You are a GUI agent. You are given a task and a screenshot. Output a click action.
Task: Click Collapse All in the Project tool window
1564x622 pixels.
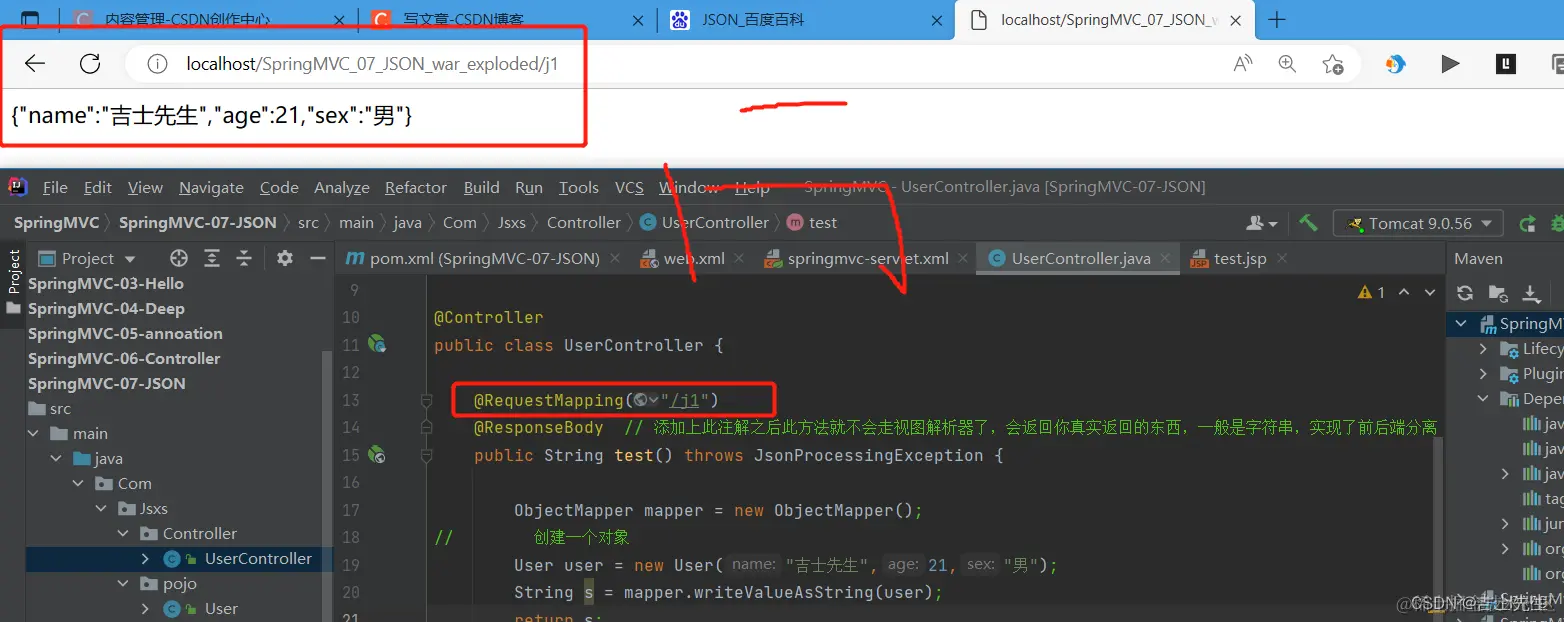click(x=243, y=258)
